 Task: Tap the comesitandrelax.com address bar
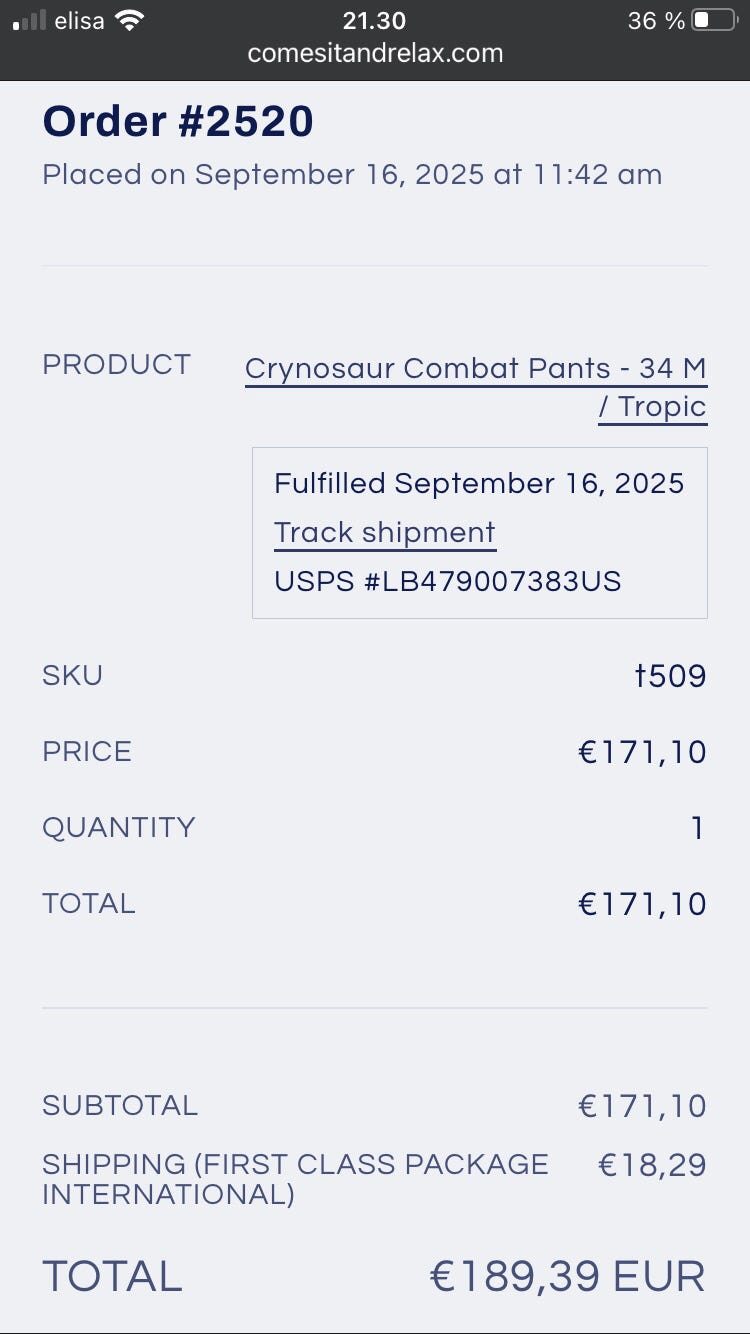pos(375,53)
